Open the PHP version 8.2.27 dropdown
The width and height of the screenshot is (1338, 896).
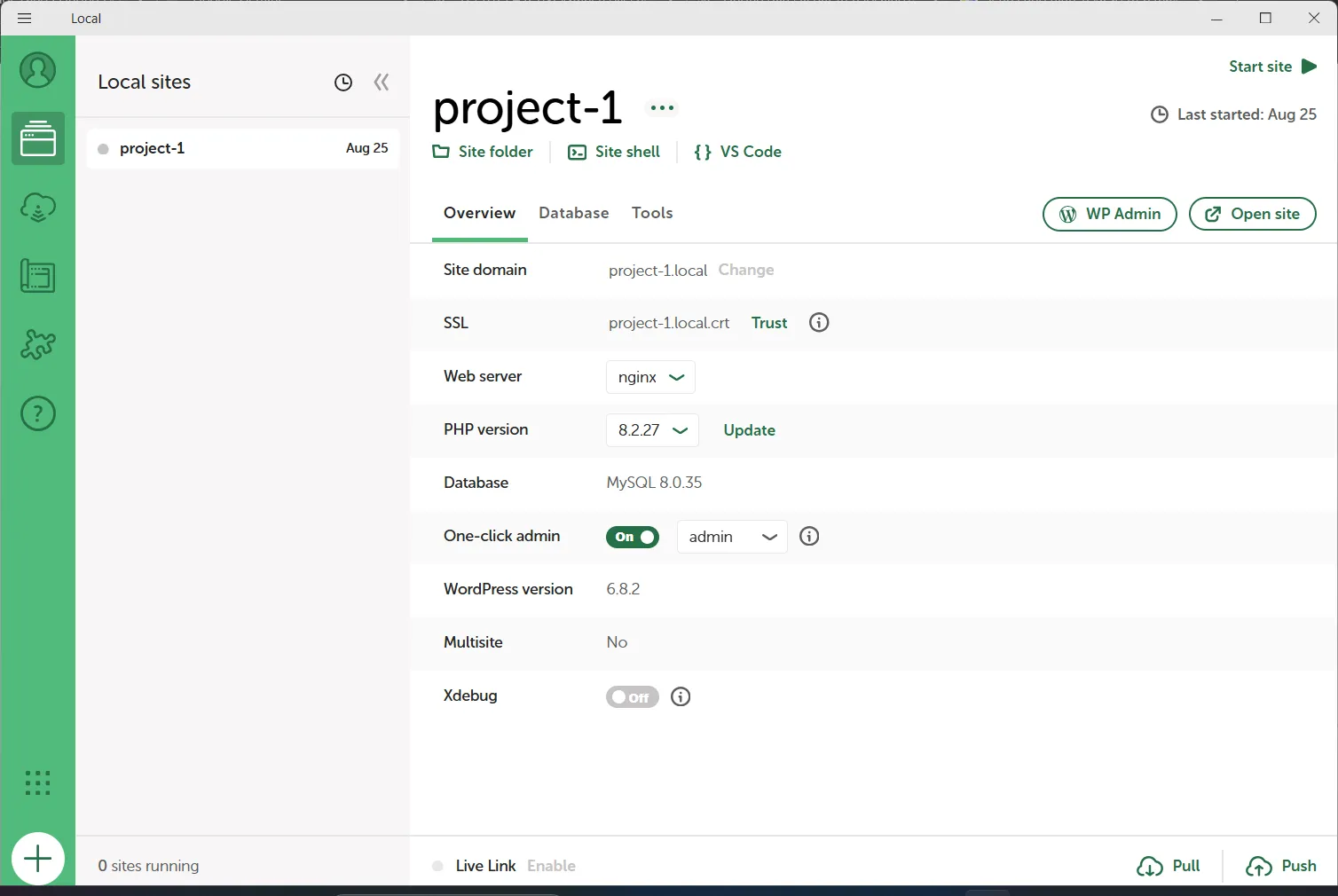(652, 430)
